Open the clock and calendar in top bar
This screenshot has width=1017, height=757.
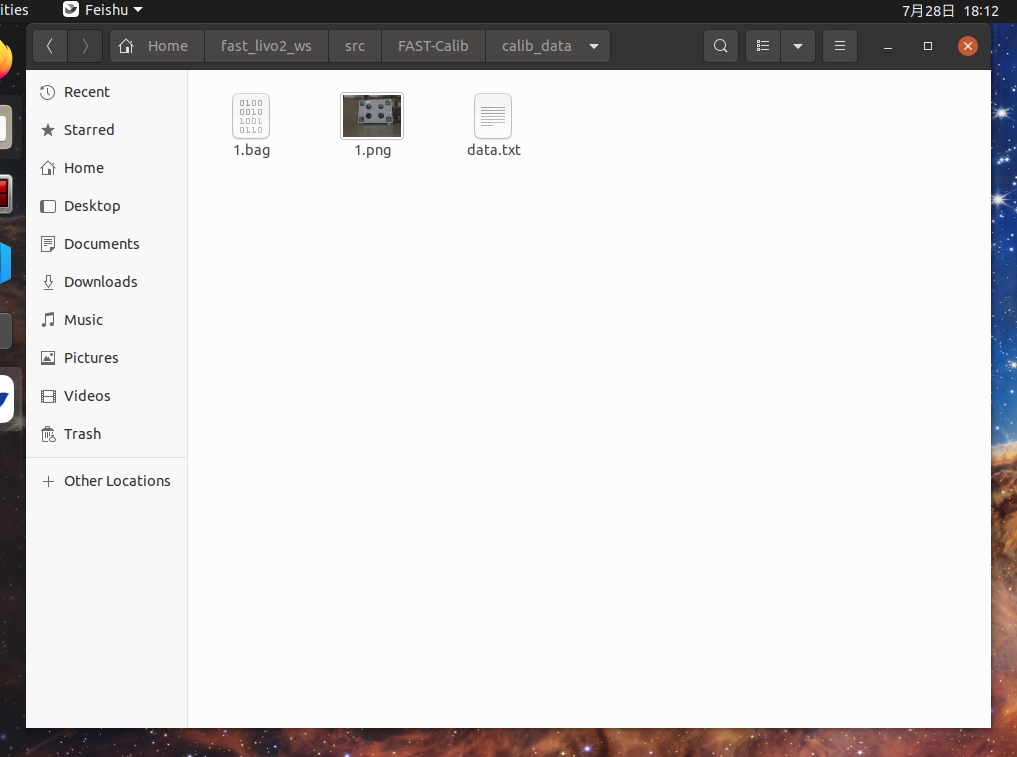(x=950, y=11)
